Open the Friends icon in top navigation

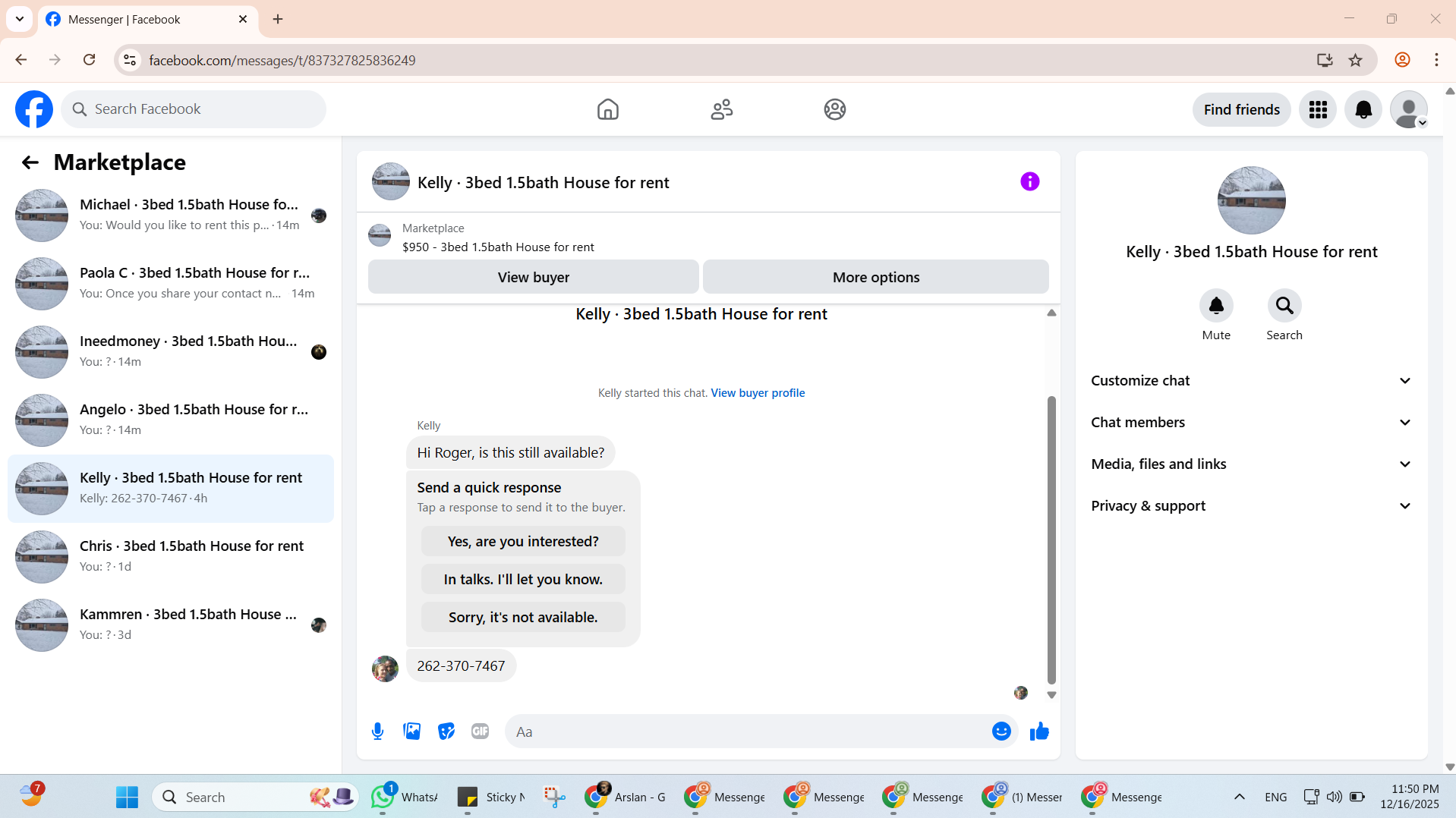(x=721, y=109)
